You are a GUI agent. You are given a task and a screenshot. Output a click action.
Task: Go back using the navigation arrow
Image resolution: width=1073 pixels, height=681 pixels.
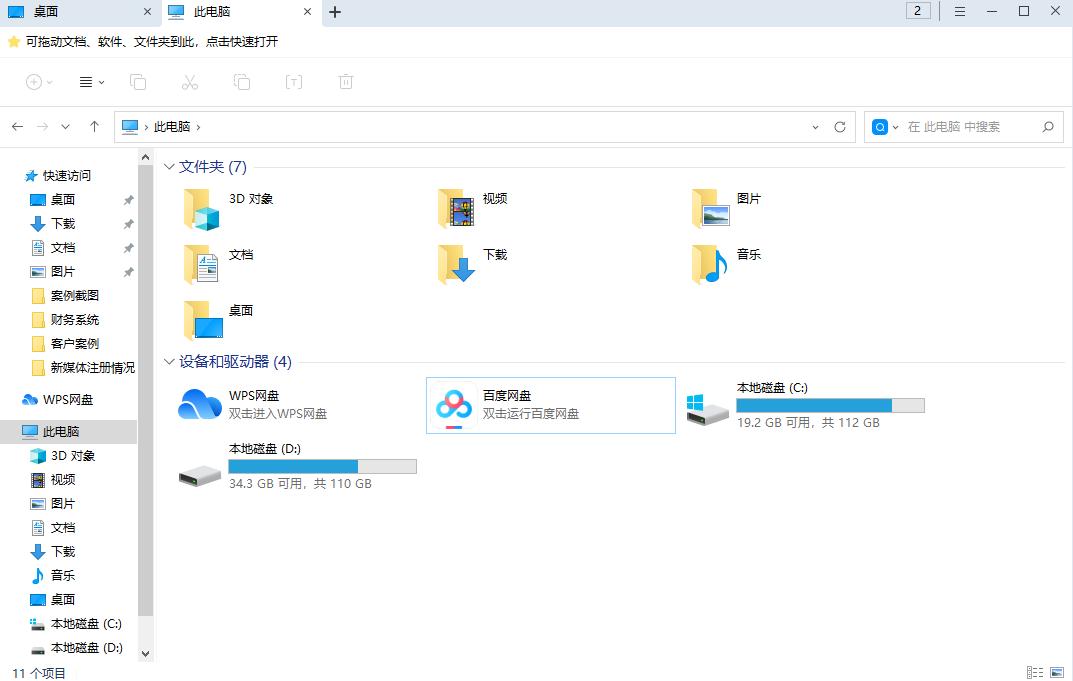(17, 126)
